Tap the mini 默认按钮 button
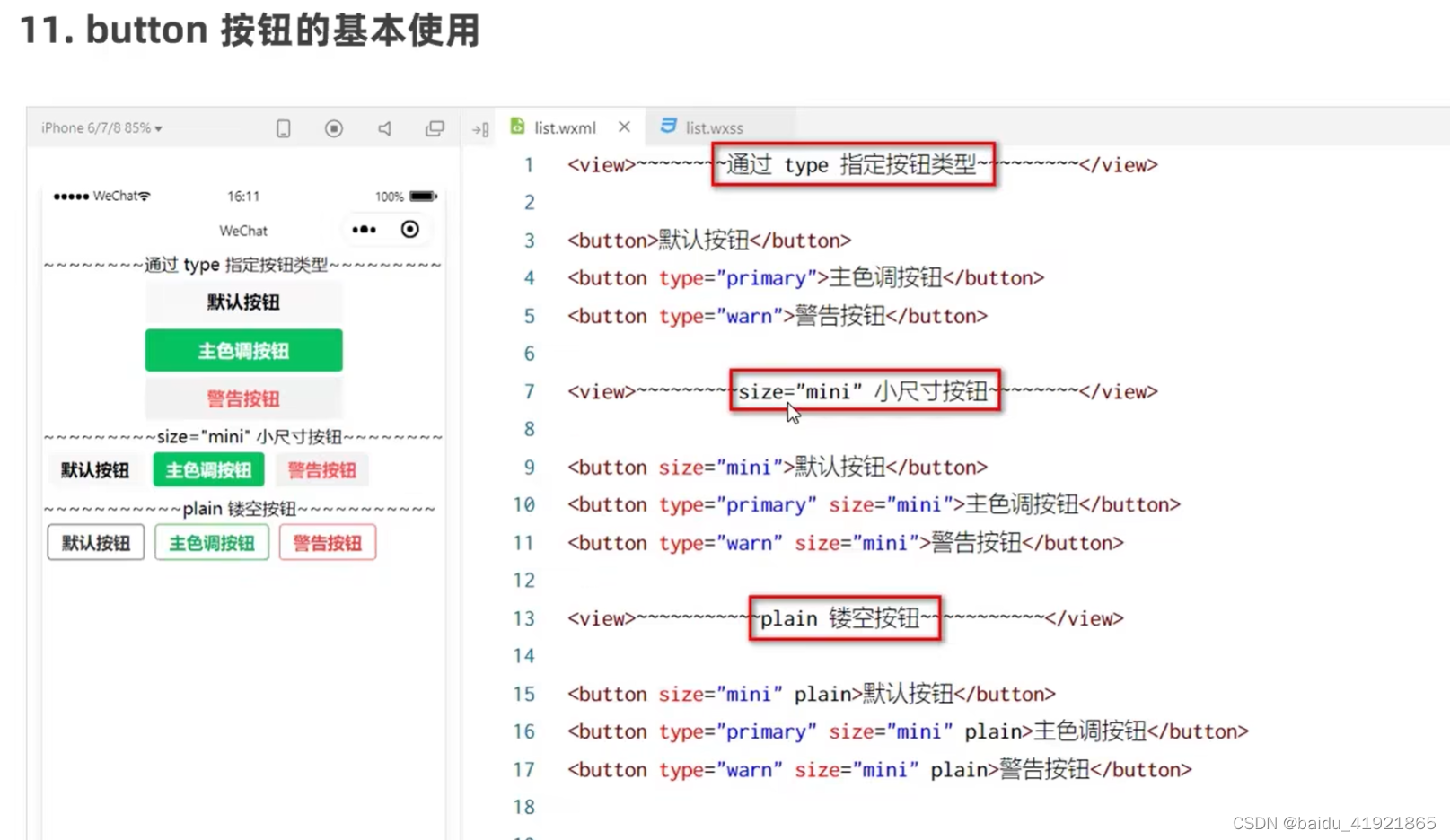This screenshot has width=1450, height=840. (95, 470)
